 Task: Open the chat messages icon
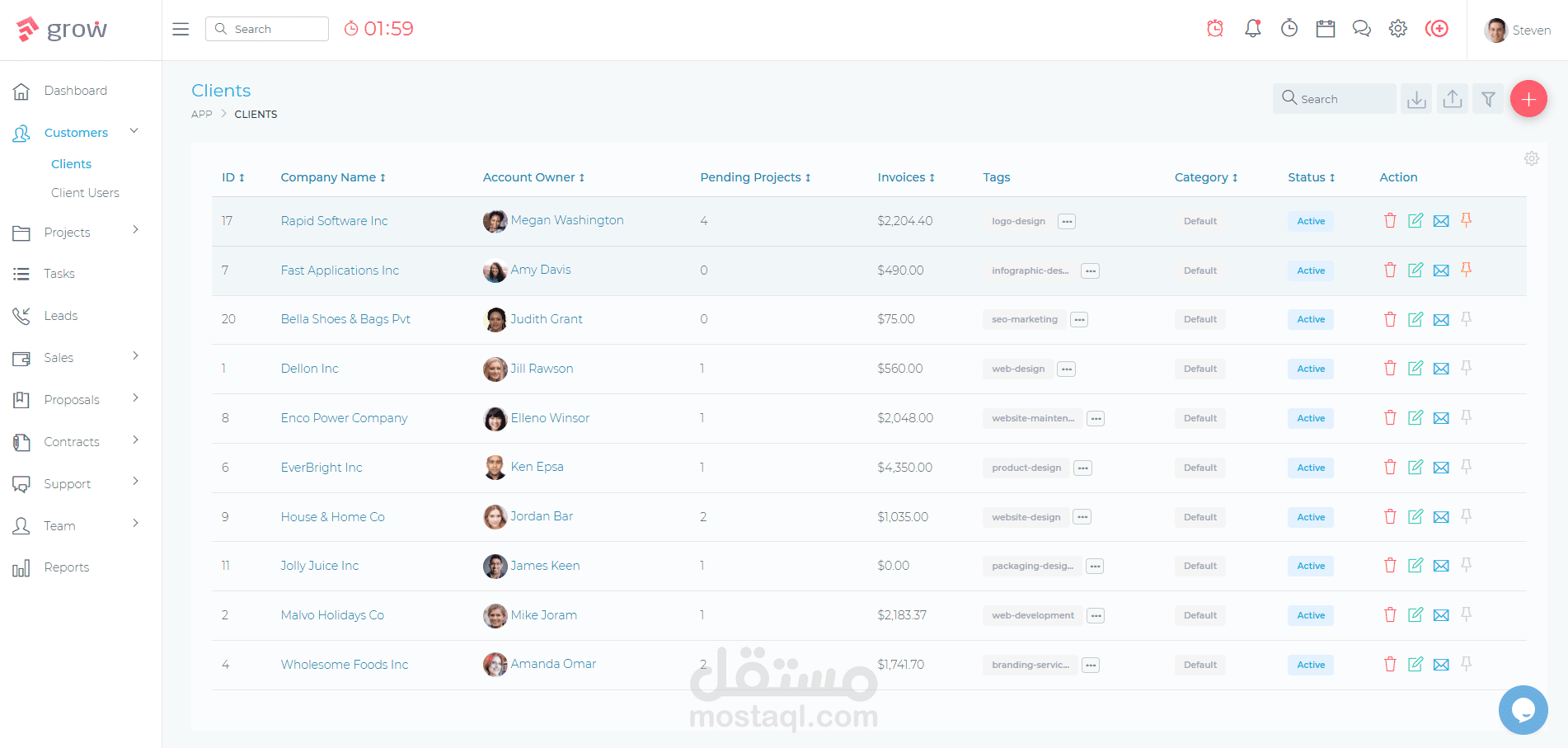click(1362, 29)
